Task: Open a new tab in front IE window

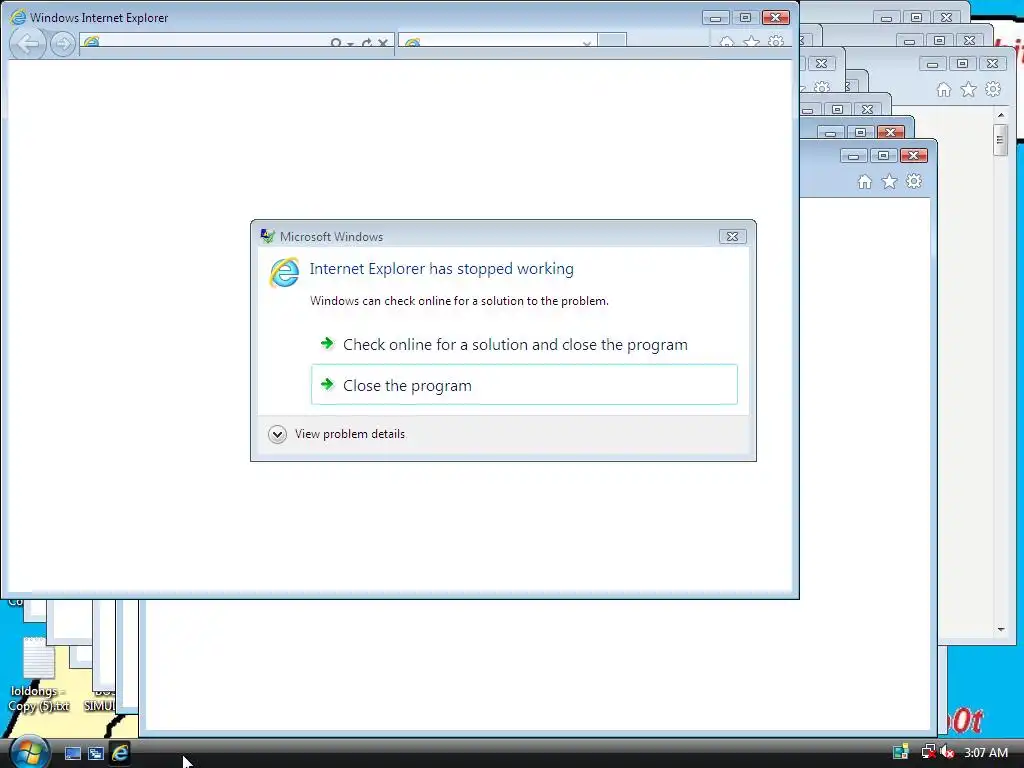Action: click(613, 42)
